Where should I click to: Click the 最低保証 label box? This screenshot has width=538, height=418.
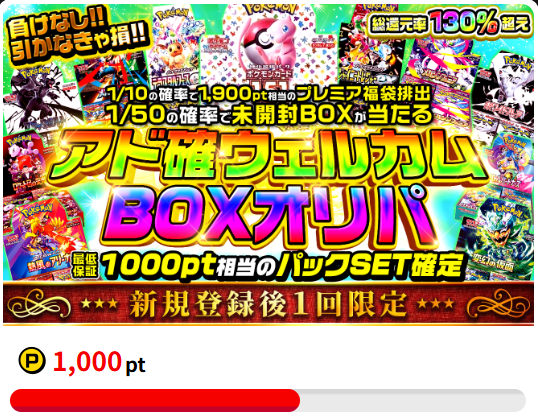85,266
